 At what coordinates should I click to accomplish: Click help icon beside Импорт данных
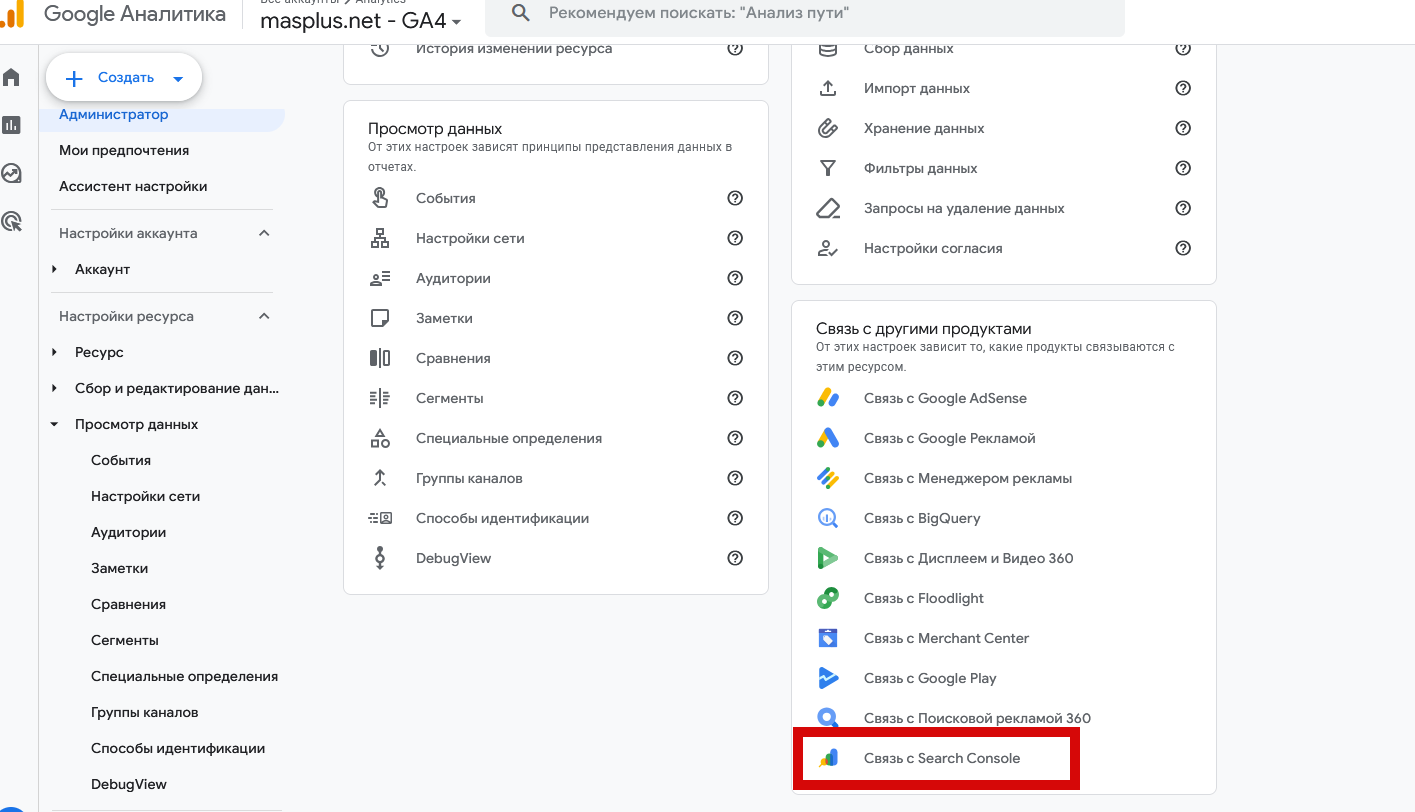[1183, 88]
